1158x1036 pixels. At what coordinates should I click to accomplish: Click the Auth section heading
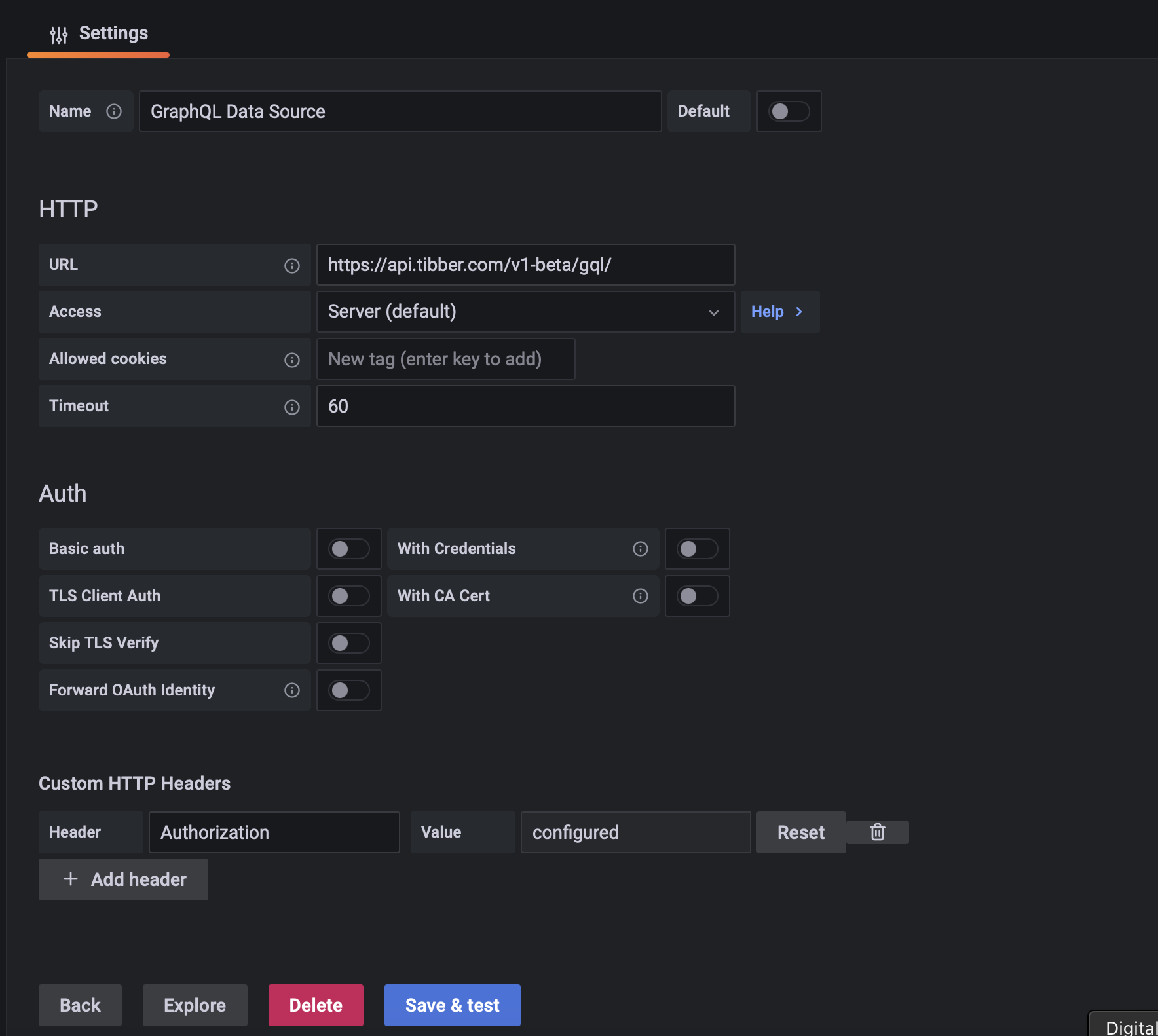pos(62,494)
